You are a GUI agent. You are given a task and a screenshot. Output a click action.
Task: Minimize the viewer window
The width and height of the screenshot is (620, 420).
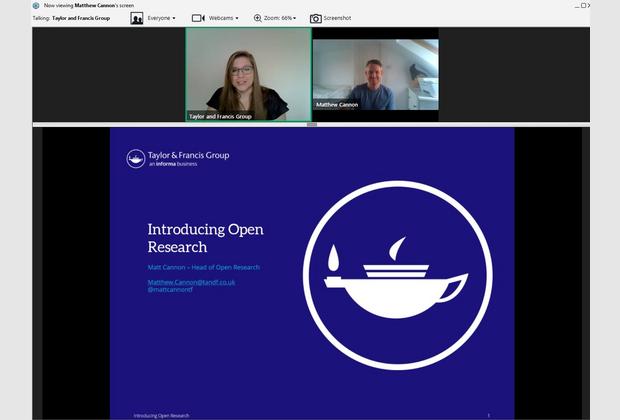[x=577, y=6]
